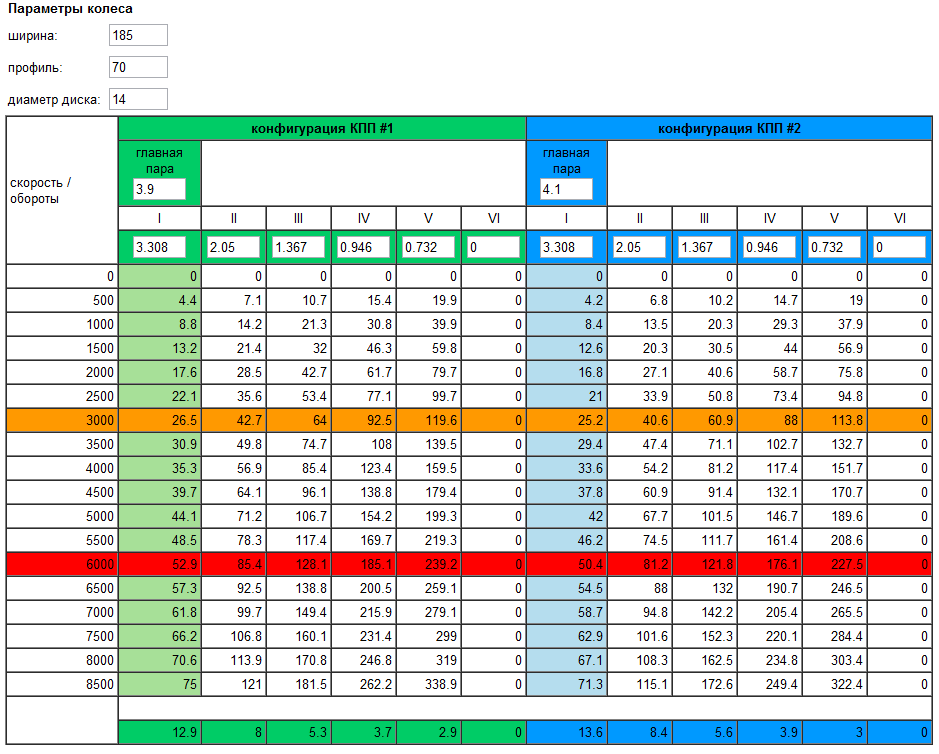Edit главная пара field showing 4.1
939x754 pixels.
[x=566, y=189]
